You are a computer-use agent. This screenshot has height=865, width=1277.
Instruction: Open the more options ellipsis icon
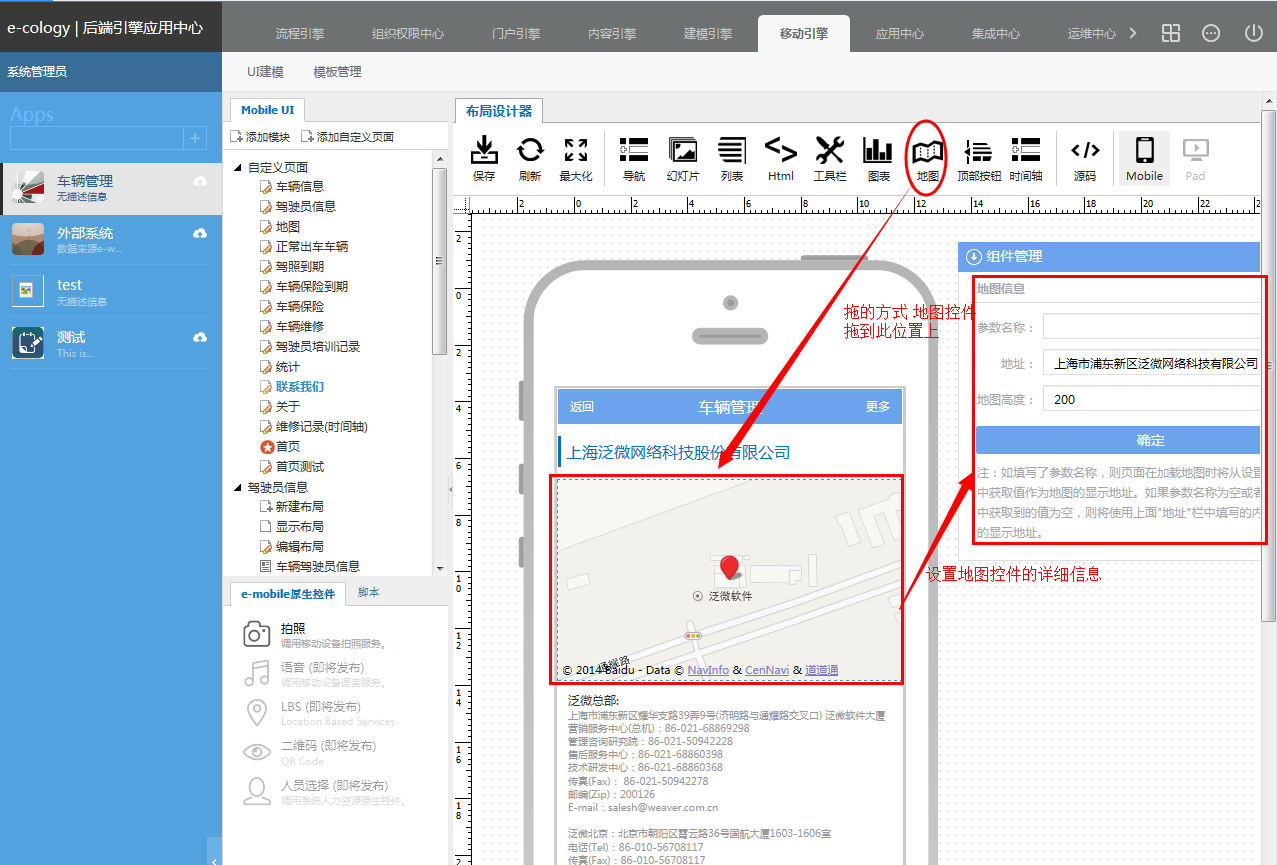pos(1211,33)
